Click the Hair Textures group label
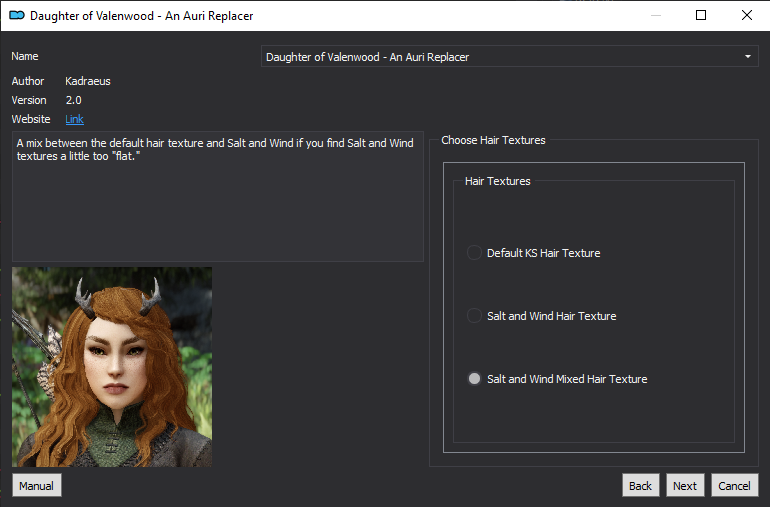The image size is (770, 507). [x=497, y=181]
